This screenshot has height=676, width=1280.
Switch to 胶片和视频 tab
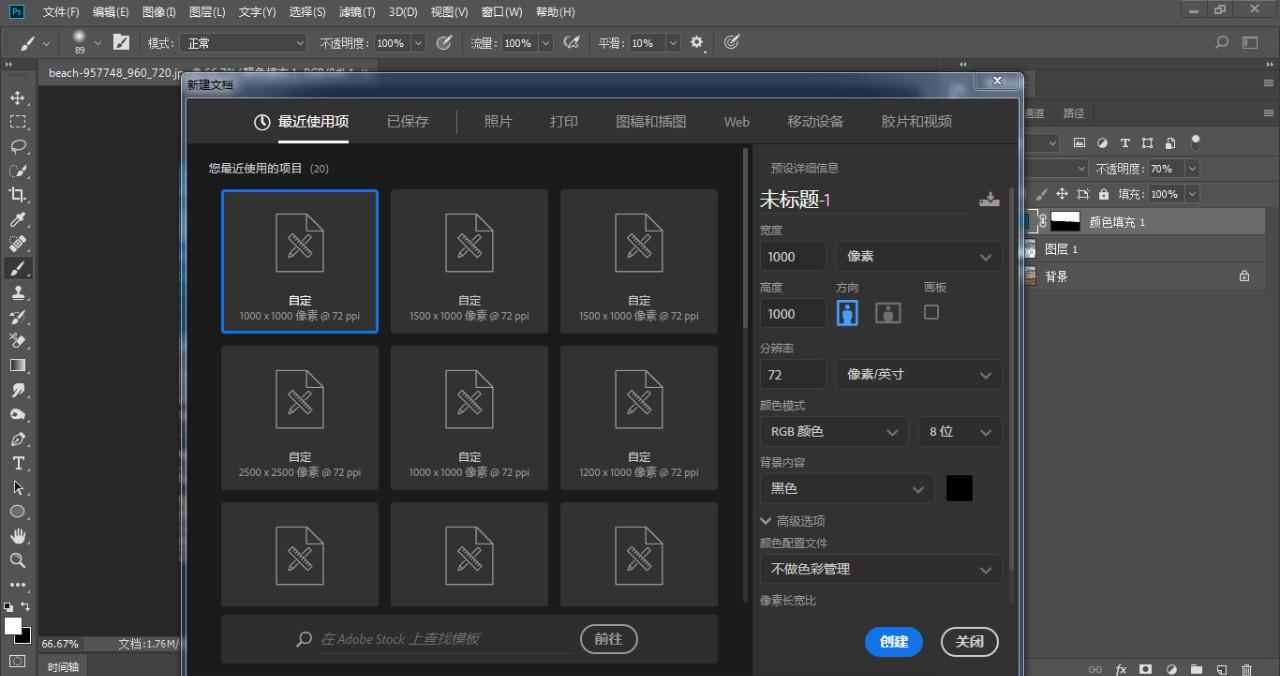coord(916,121)
